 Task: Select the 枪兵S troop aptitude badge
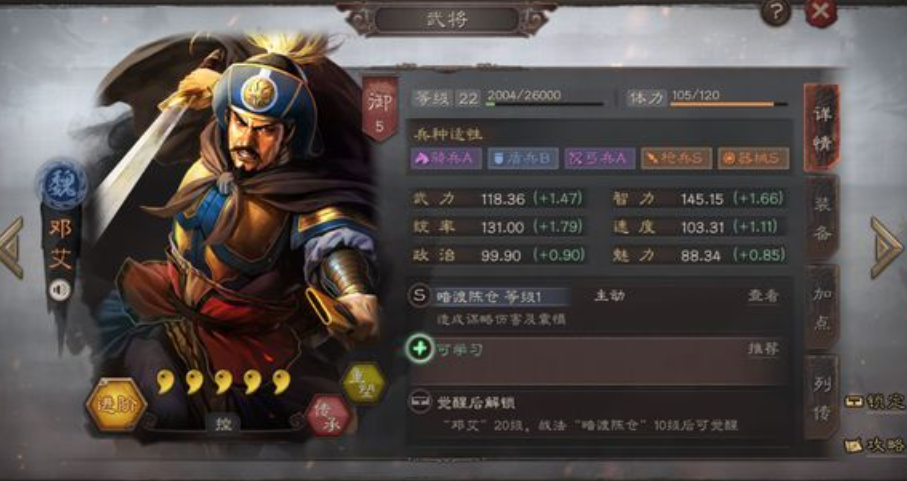[676, 158]
